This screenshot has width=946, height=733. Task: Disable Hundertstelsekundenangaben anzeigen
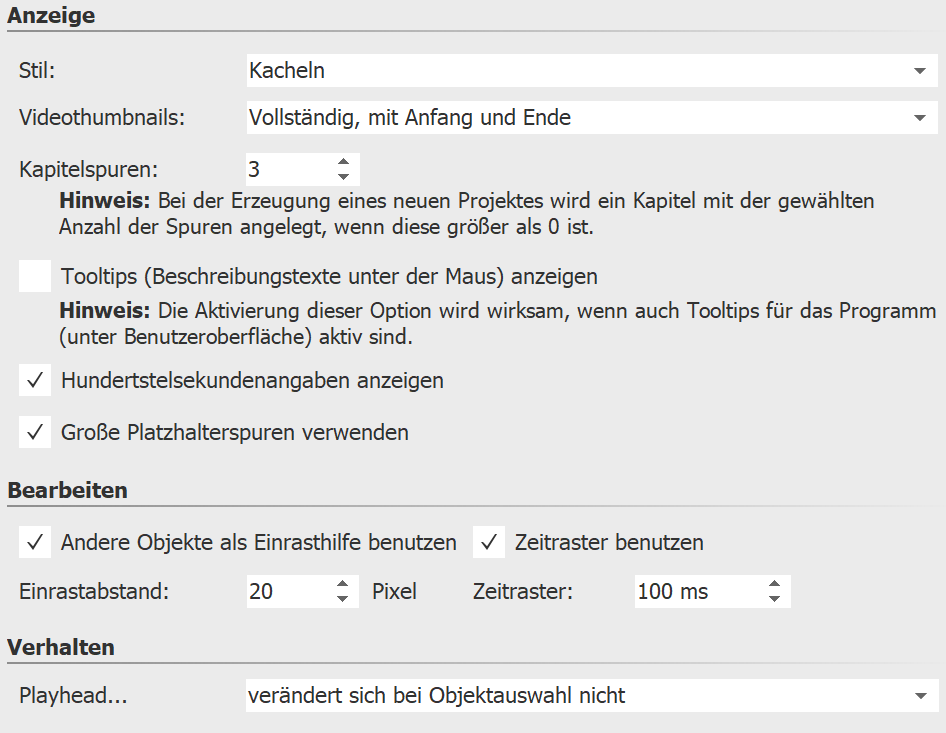pos(34,380)
